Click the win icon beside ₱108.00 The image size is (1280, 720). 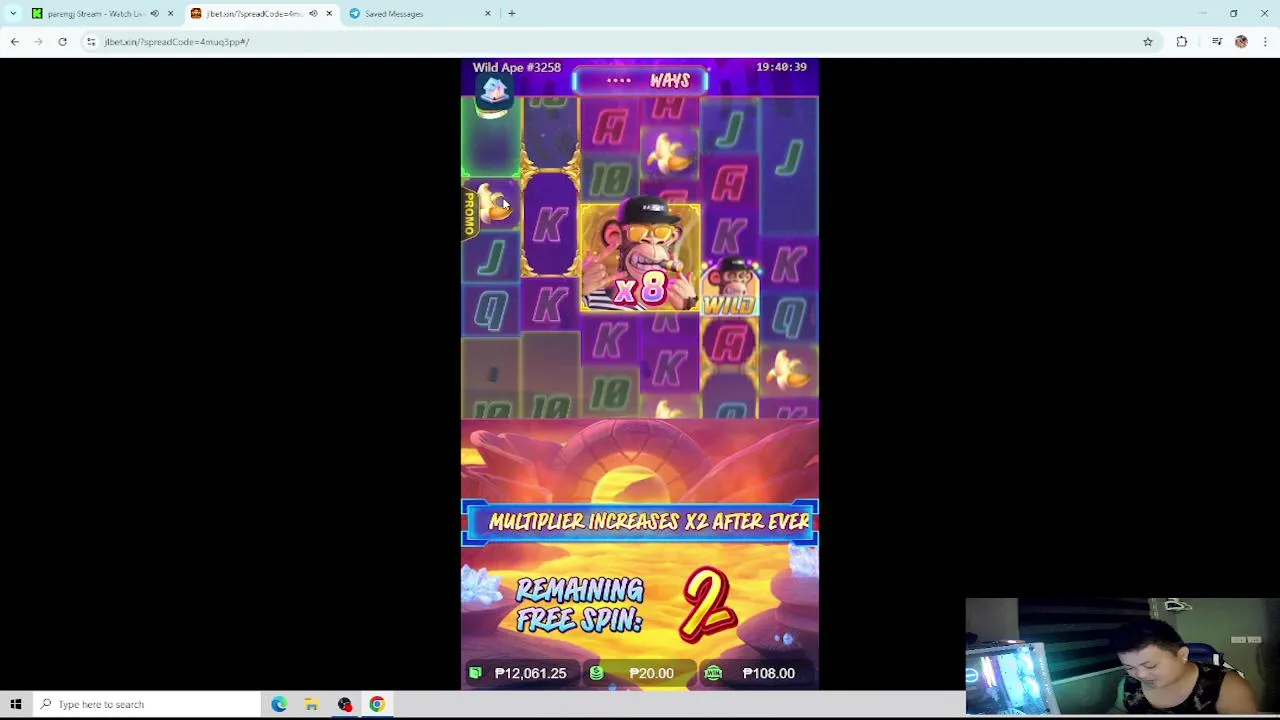tap(713, 673)
